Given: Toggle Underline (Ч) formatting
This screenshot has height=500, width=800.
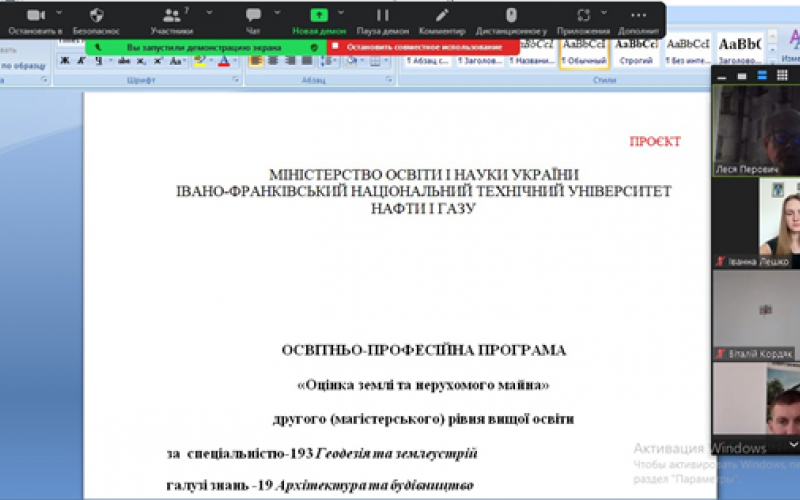Looking at the screenshot, I should (98, 61).
